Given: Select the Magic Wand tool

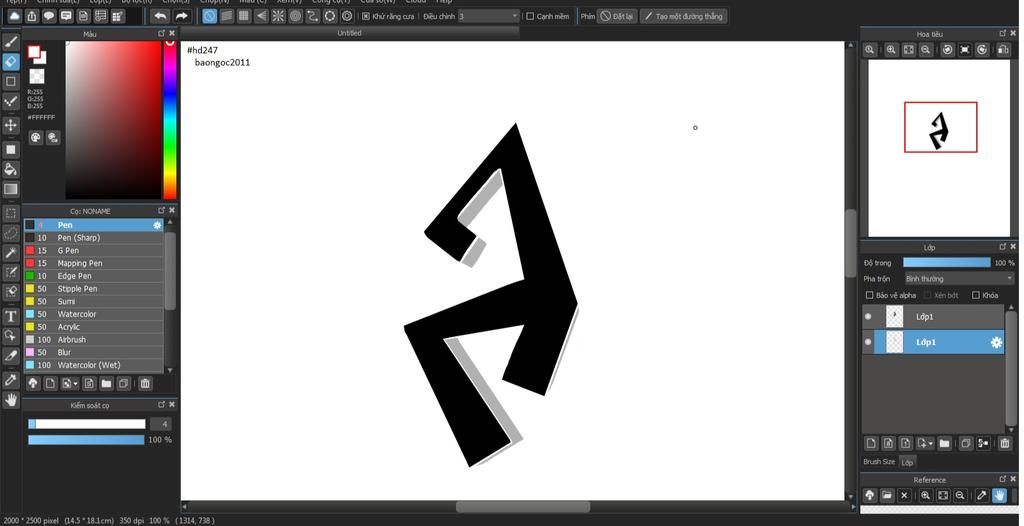Looking at the screenshot, I should 11,253.
